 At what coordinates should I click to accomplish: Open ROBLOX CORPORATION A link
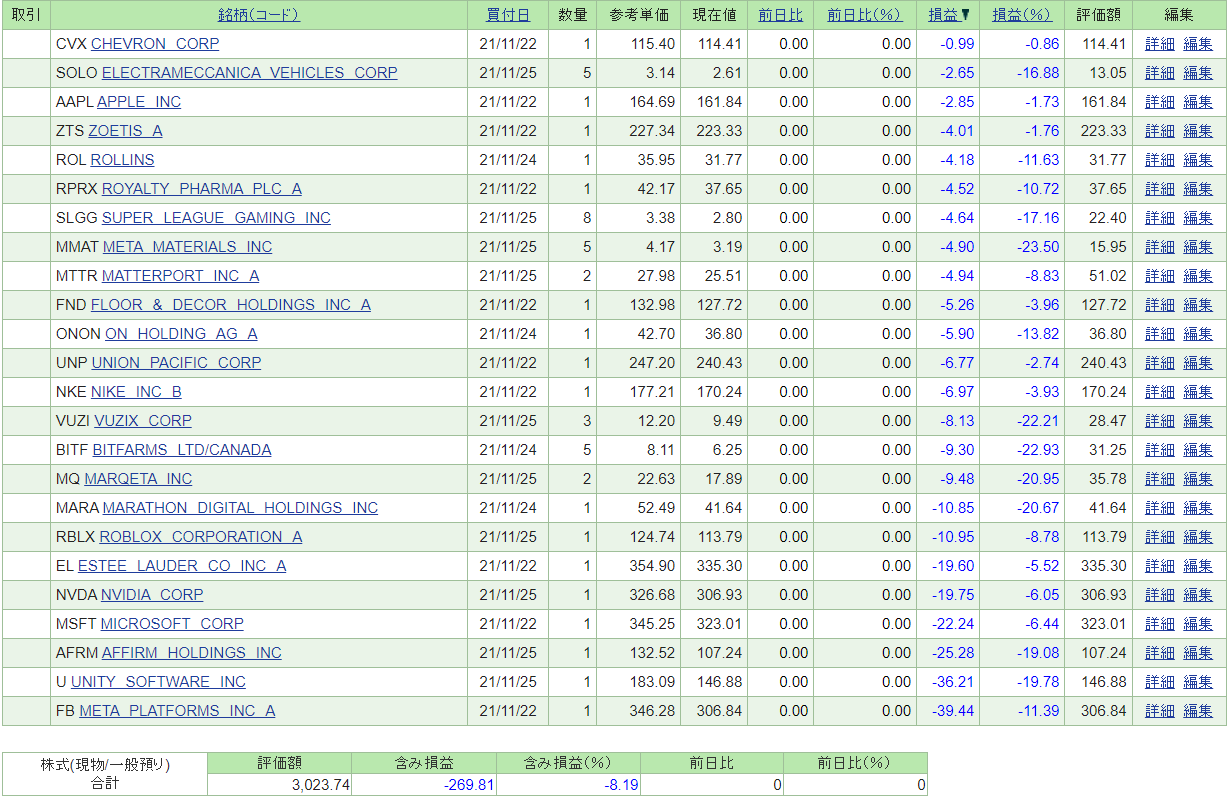point(201,537)
